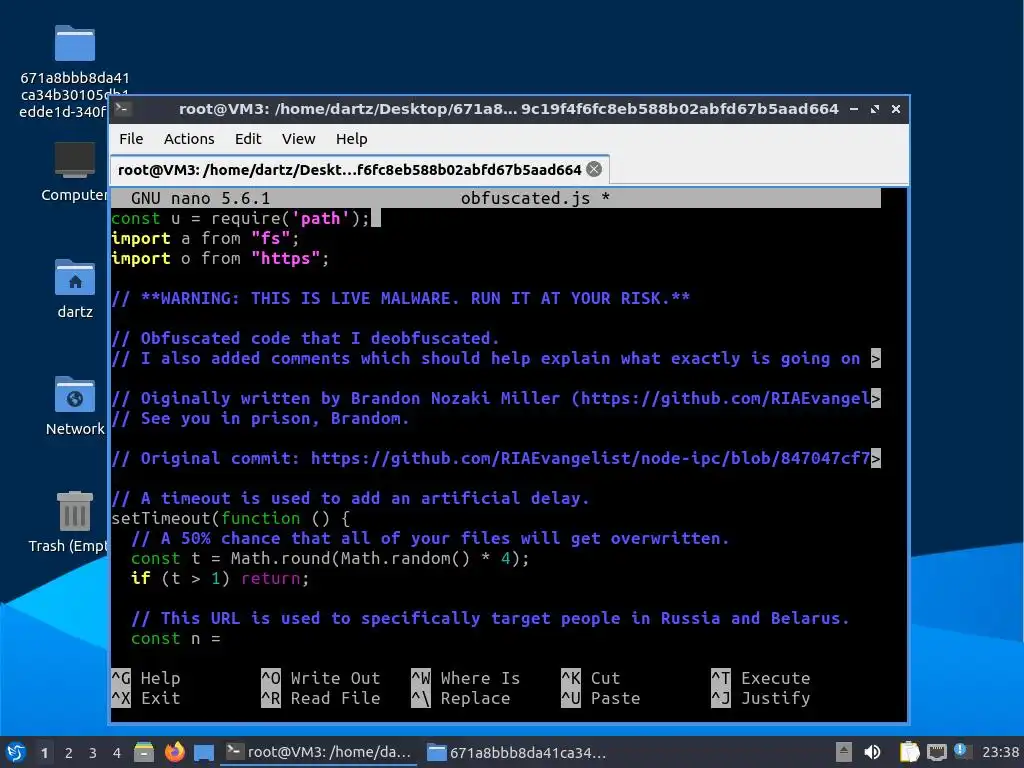Switch to workspace 4
Viewport: 1024px width, 768px height.
click(x=117, y=753)
